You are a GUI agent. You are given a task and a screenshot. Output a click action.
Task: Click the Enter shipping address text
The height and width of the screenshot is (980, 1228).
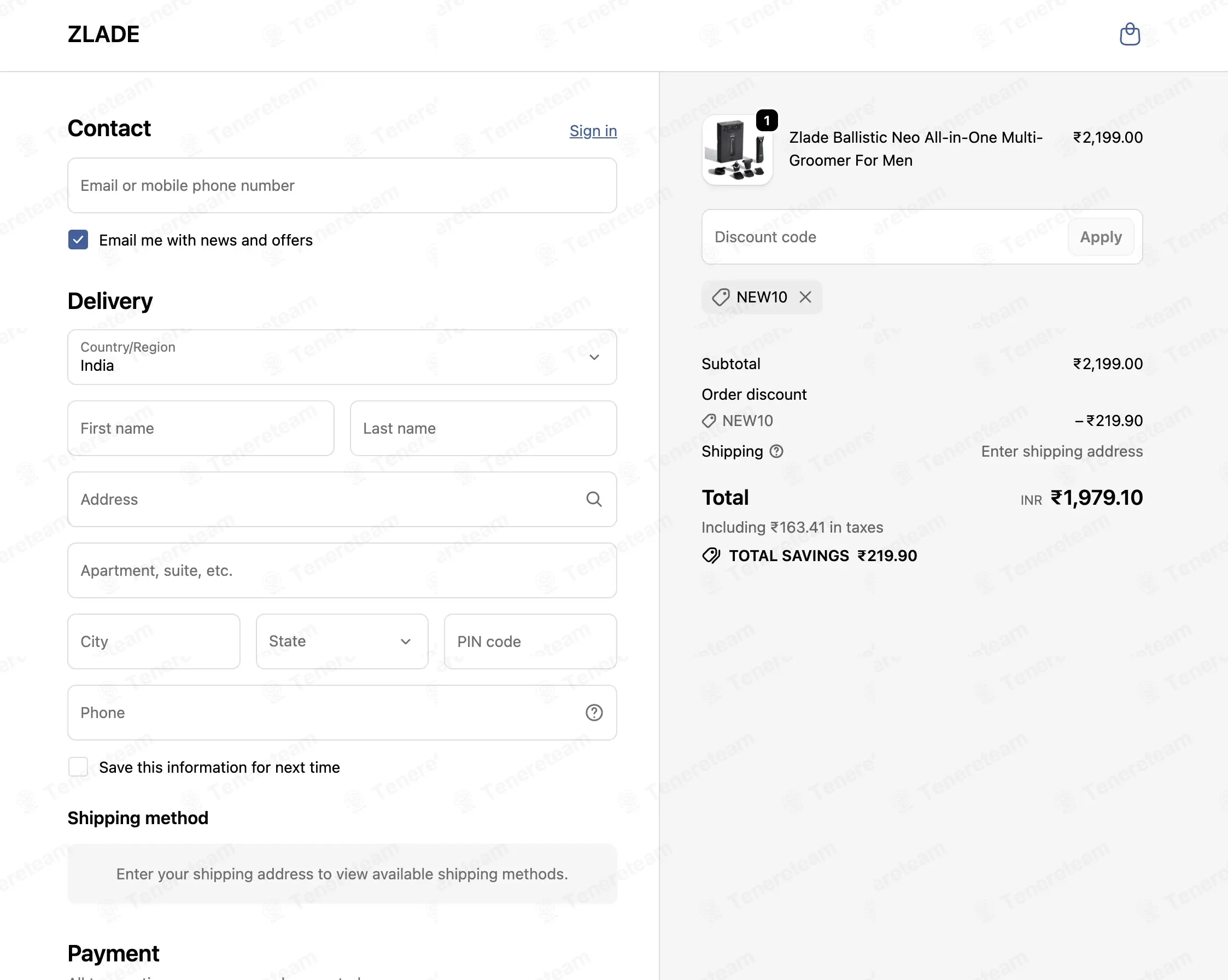click(x=1062, y=451)
